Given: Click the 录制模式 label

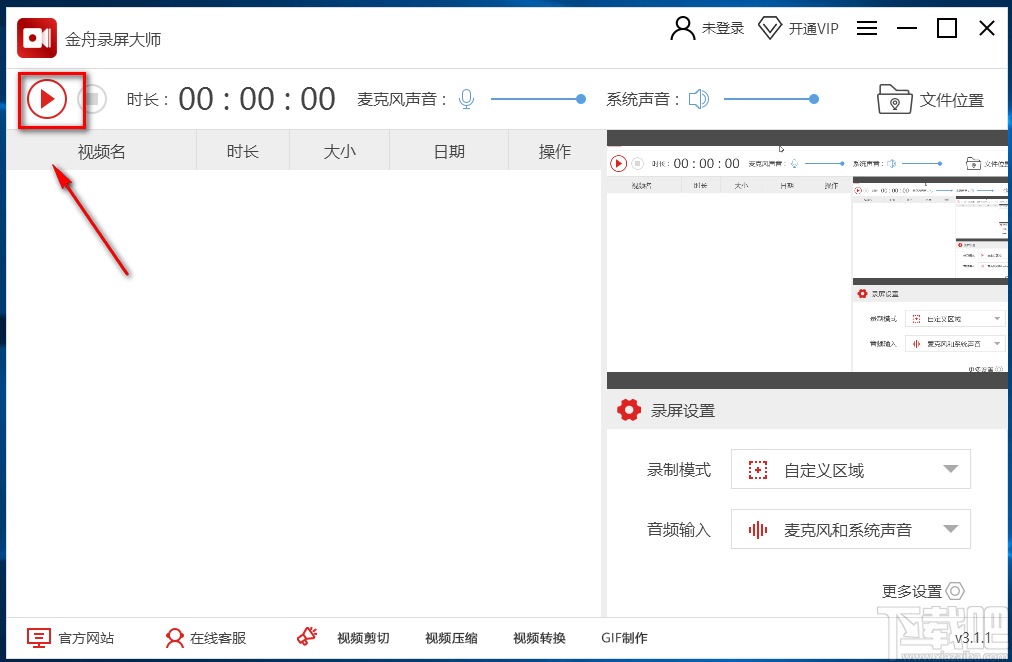Looking at the screenshot, I should click(679, 470).
